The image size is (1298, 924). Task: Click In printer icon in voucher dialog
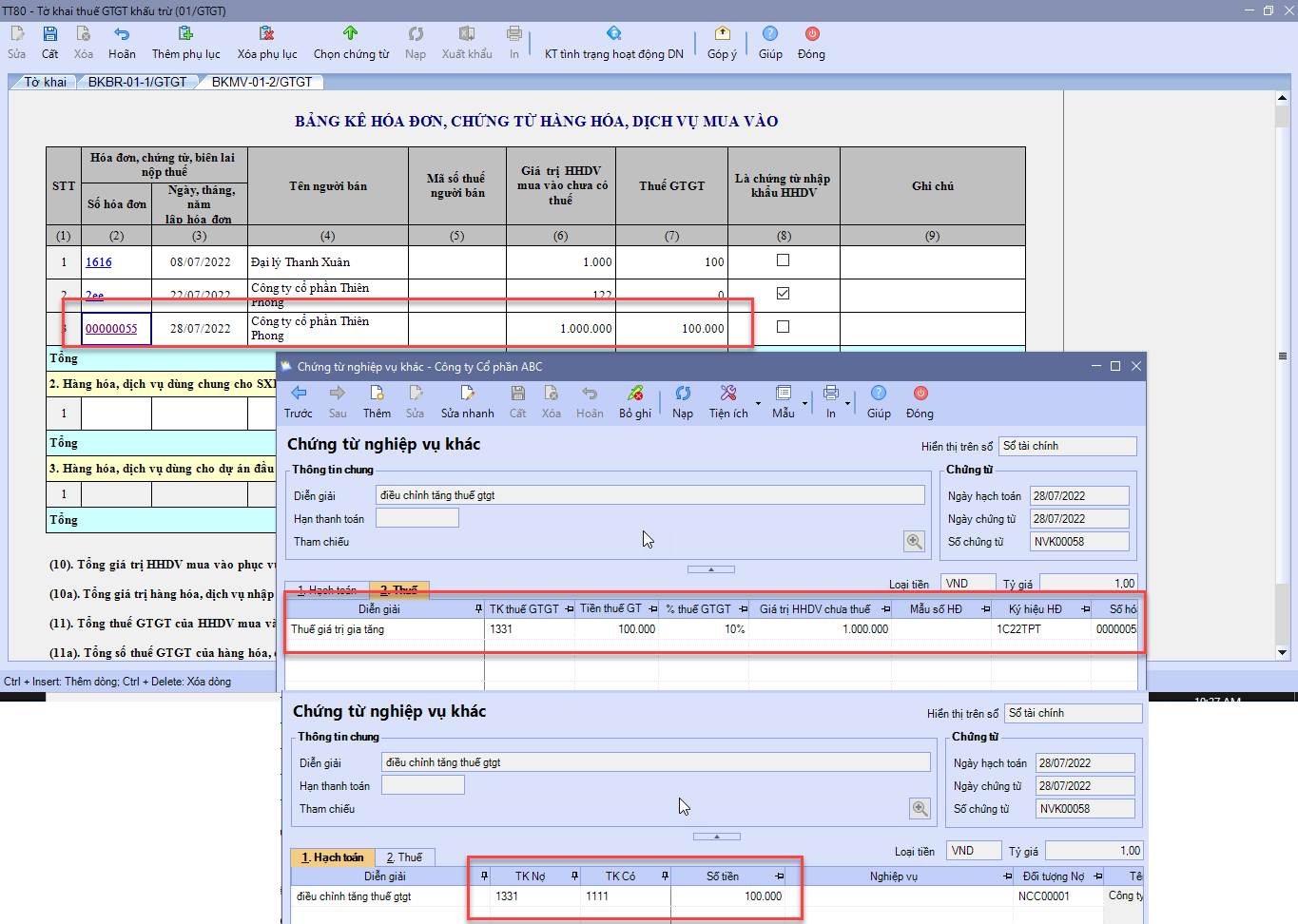(831, 394)
